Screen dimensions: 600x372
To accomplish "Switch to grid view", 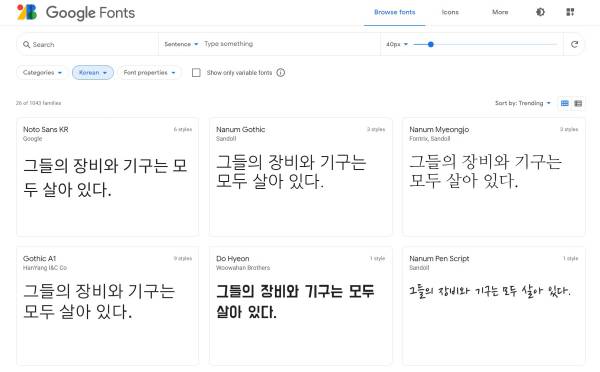I will pyautogui.click(x=564, y=103).
